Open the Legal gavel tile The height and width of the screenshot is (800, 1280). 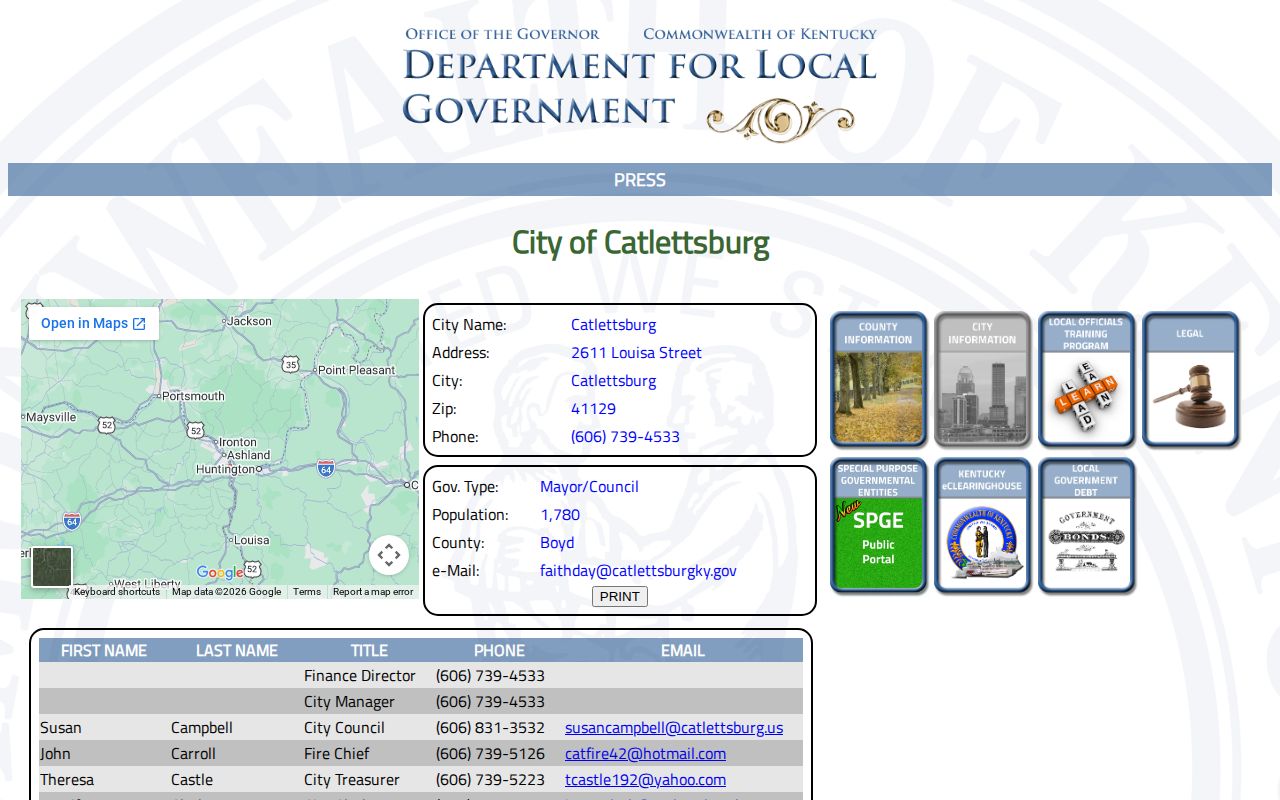coord(1190,379)
